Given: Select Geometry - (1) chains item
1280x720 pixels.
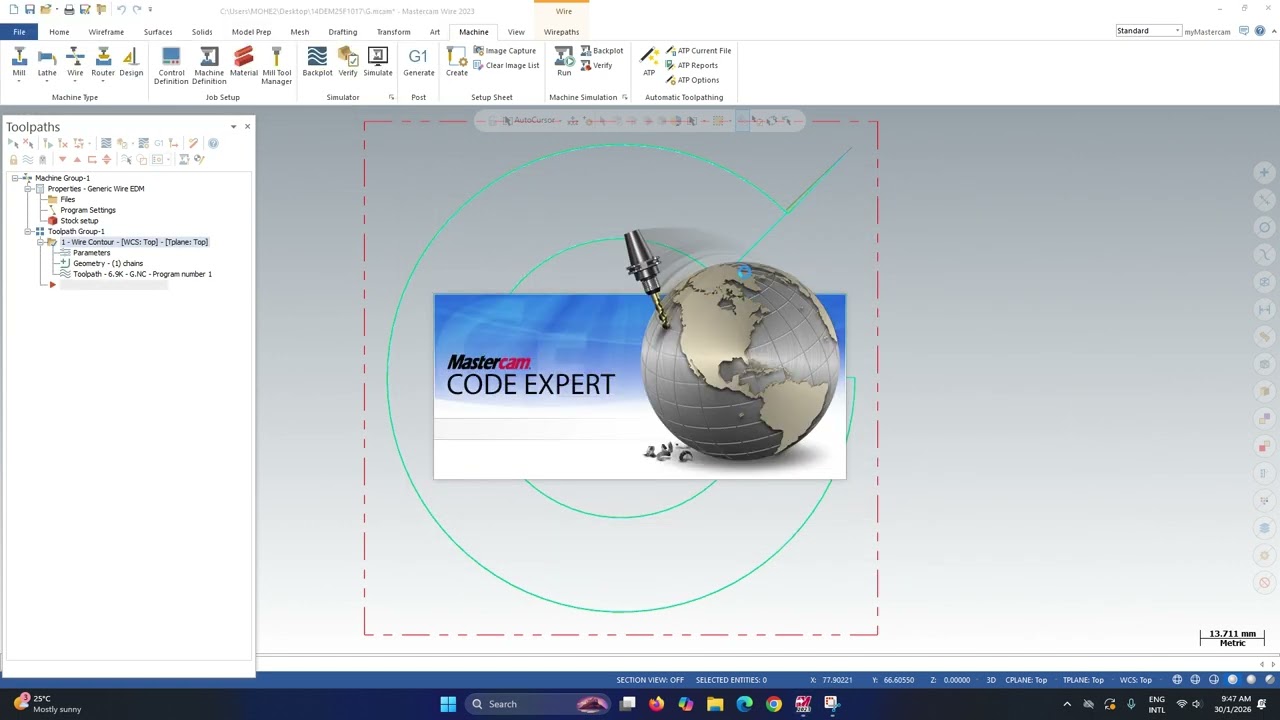Looking at the screenshot, I should point(108,264).
